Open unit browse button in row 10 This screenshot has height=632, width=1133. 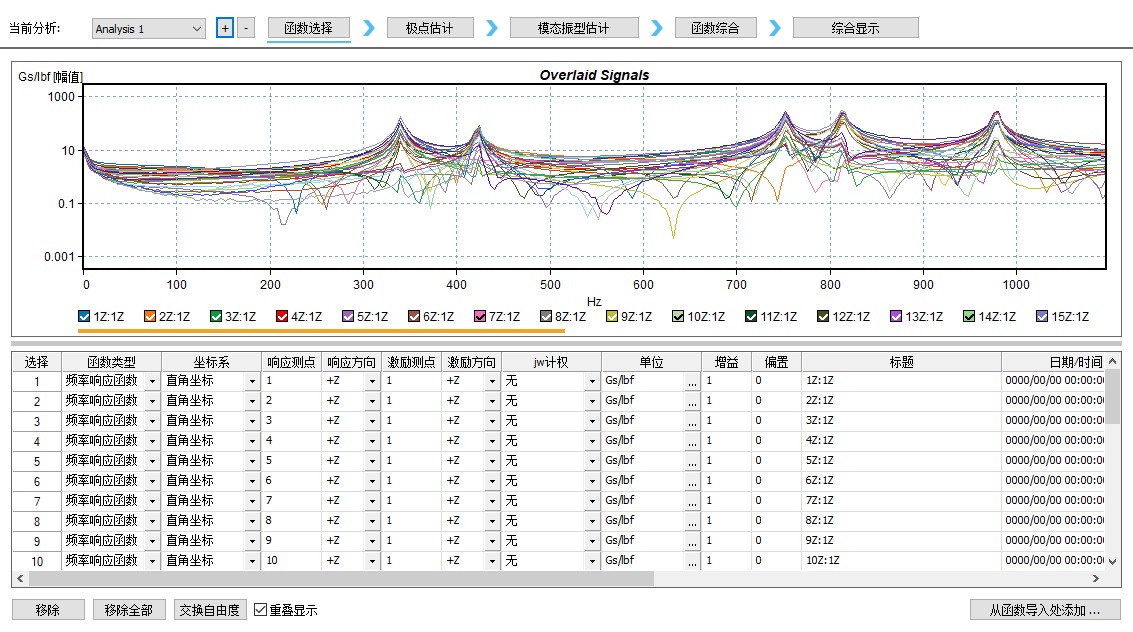(692, 561)
